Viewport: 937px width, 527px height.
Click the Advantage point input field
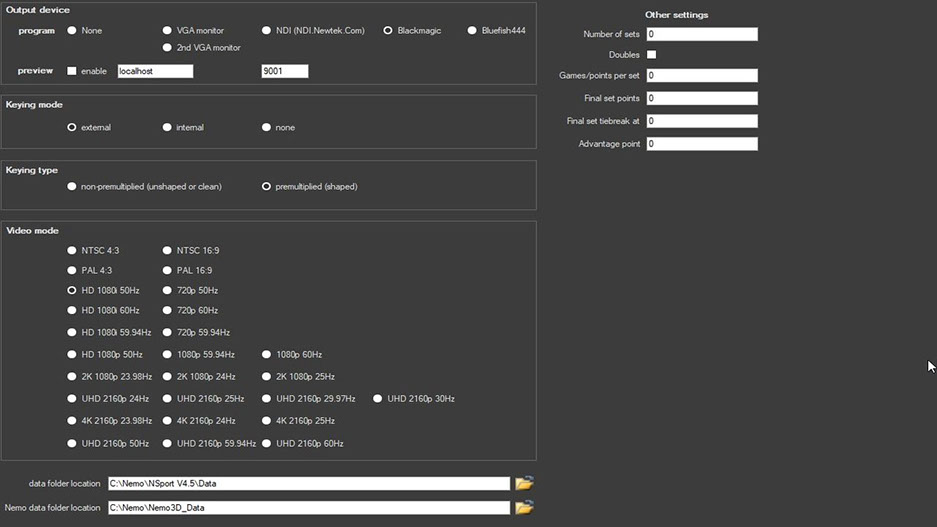pos(701,144)
